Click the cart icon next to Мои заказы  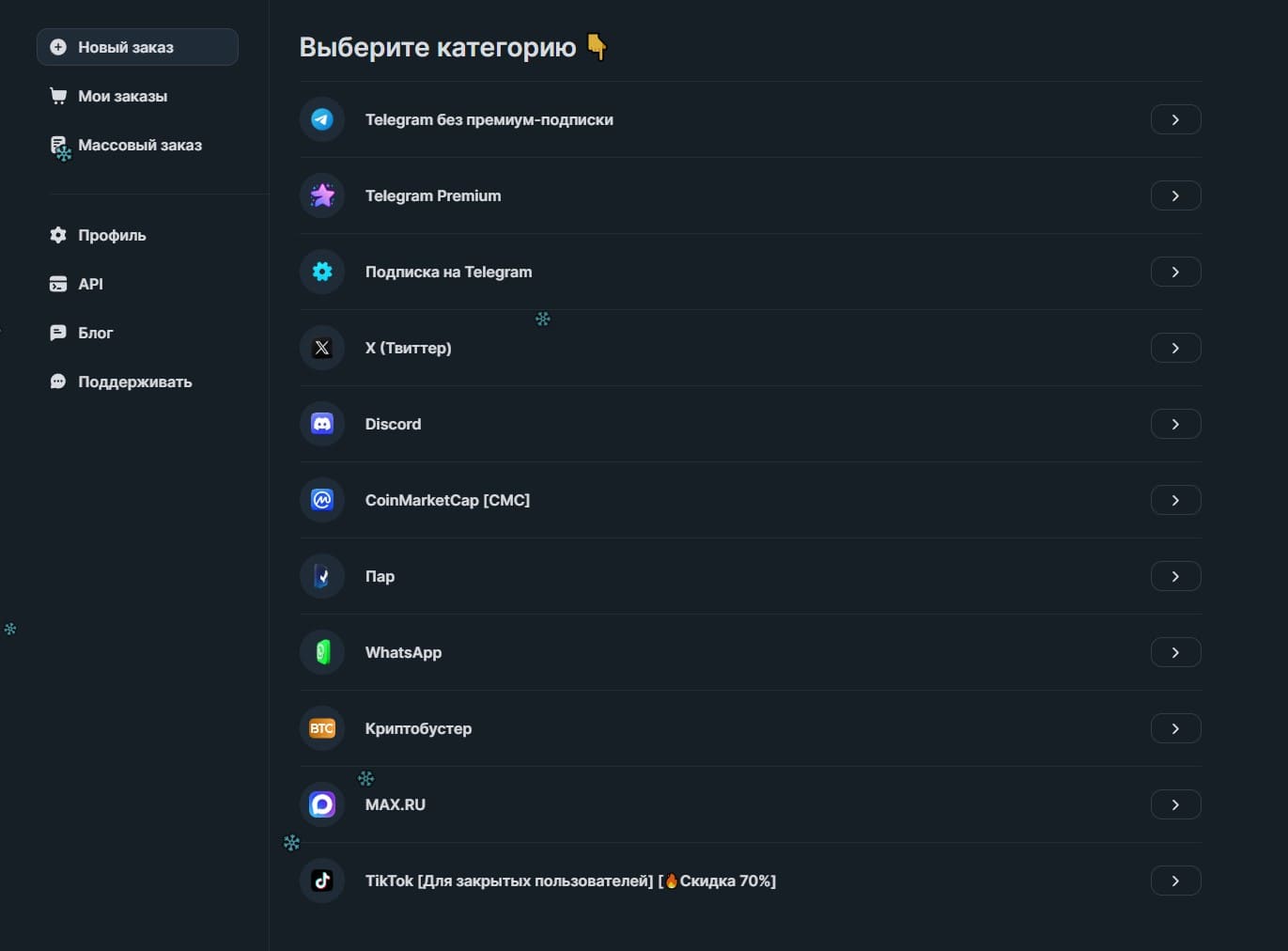pyautogui.click(x=57, y=96)
